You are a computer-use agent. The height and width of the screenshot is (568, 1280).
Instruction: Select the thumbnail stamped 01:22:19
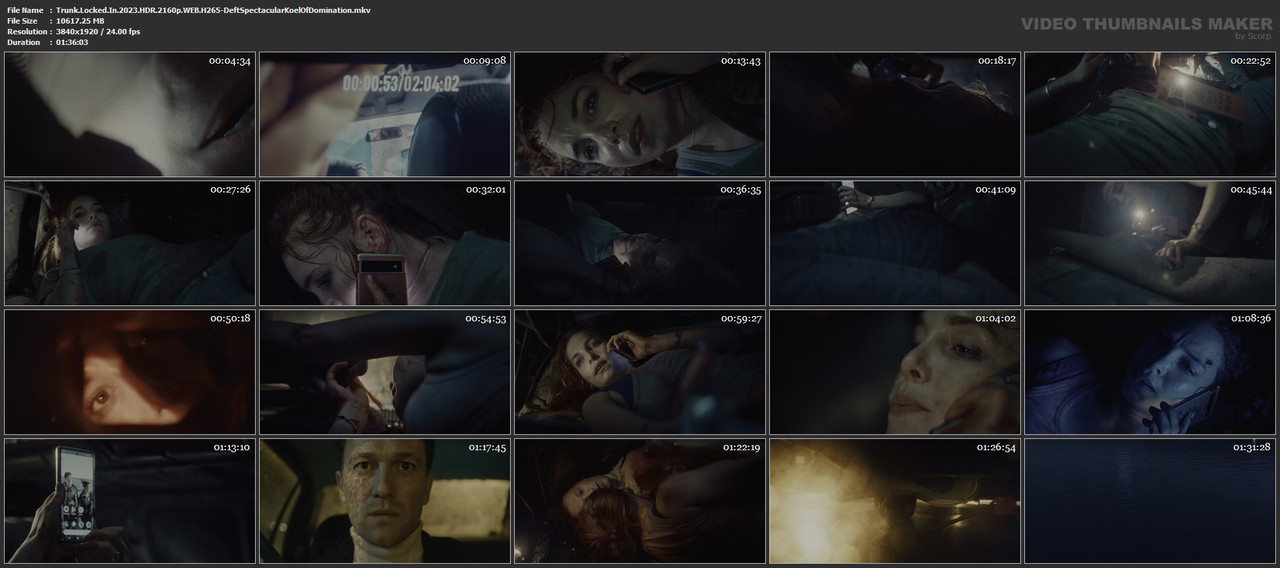click(x=640, y=500)
